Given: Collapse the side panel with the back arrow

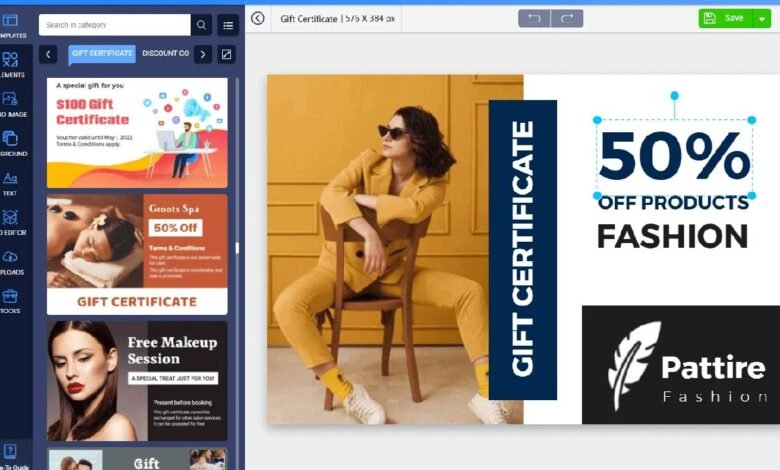Looking at the screenshot, I should click(258, 18).
